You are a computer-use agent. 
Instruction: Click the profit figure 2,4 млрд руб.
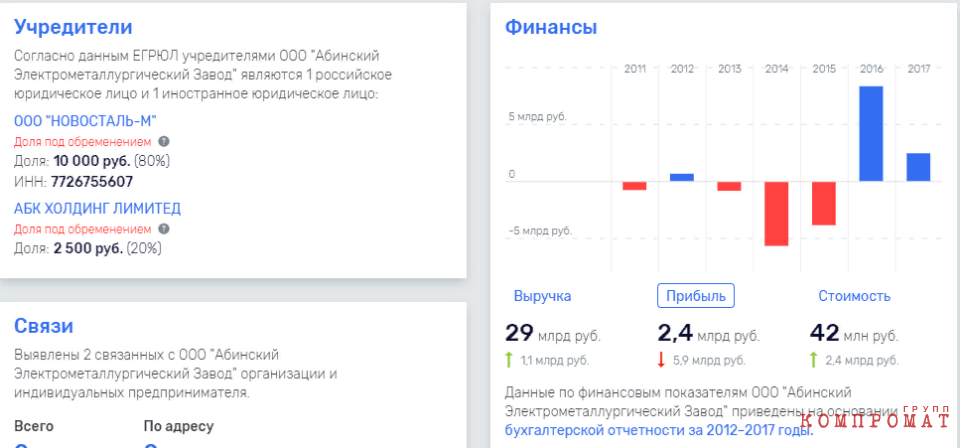(x=708, y=334)
